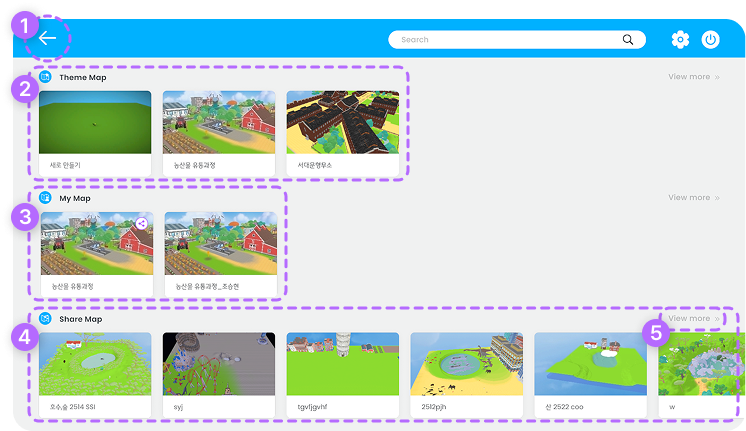
Task: Expand Share Map with View more
Action: click(x=693, y=319)
